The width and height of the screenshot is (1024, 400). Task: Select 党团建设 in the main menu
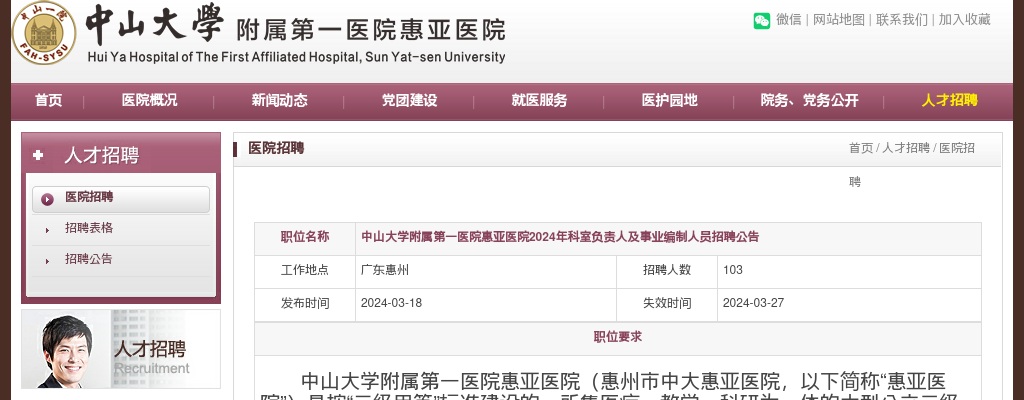coord(409,100)
